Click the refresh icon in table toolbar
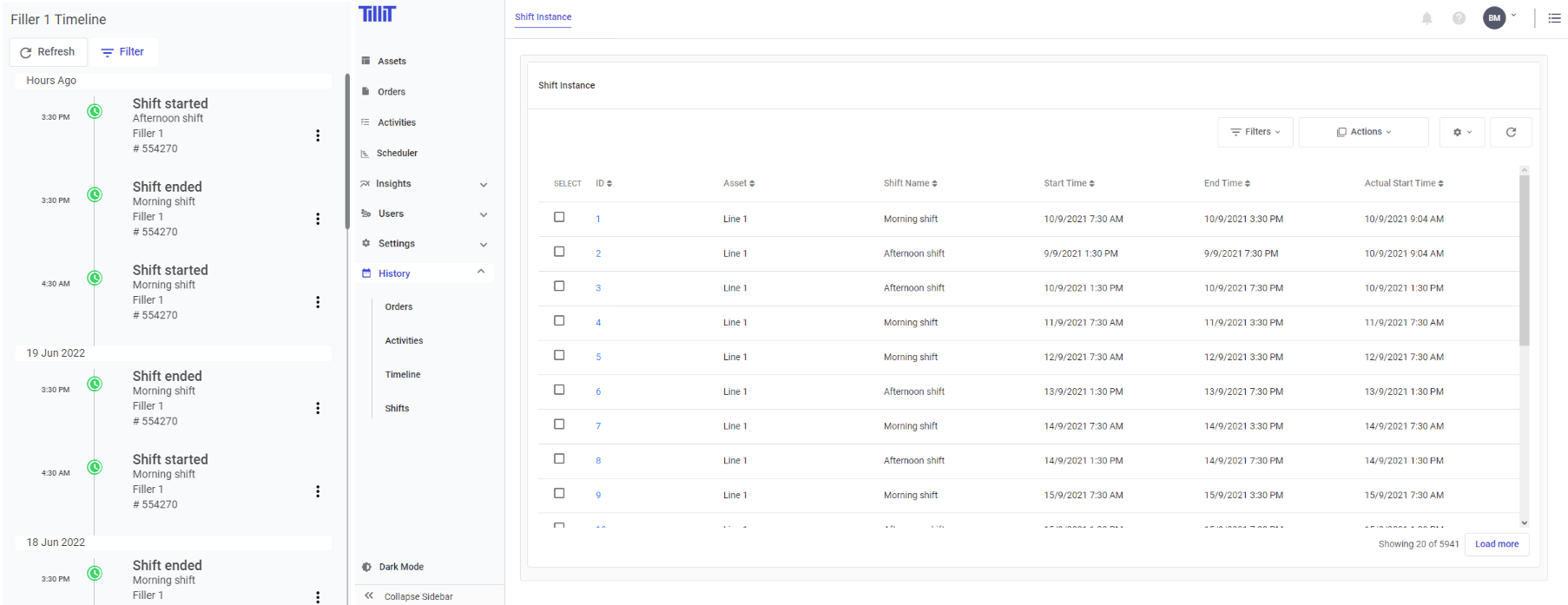This screenshot has width=1568, height=605. (x=1511, y=132)
